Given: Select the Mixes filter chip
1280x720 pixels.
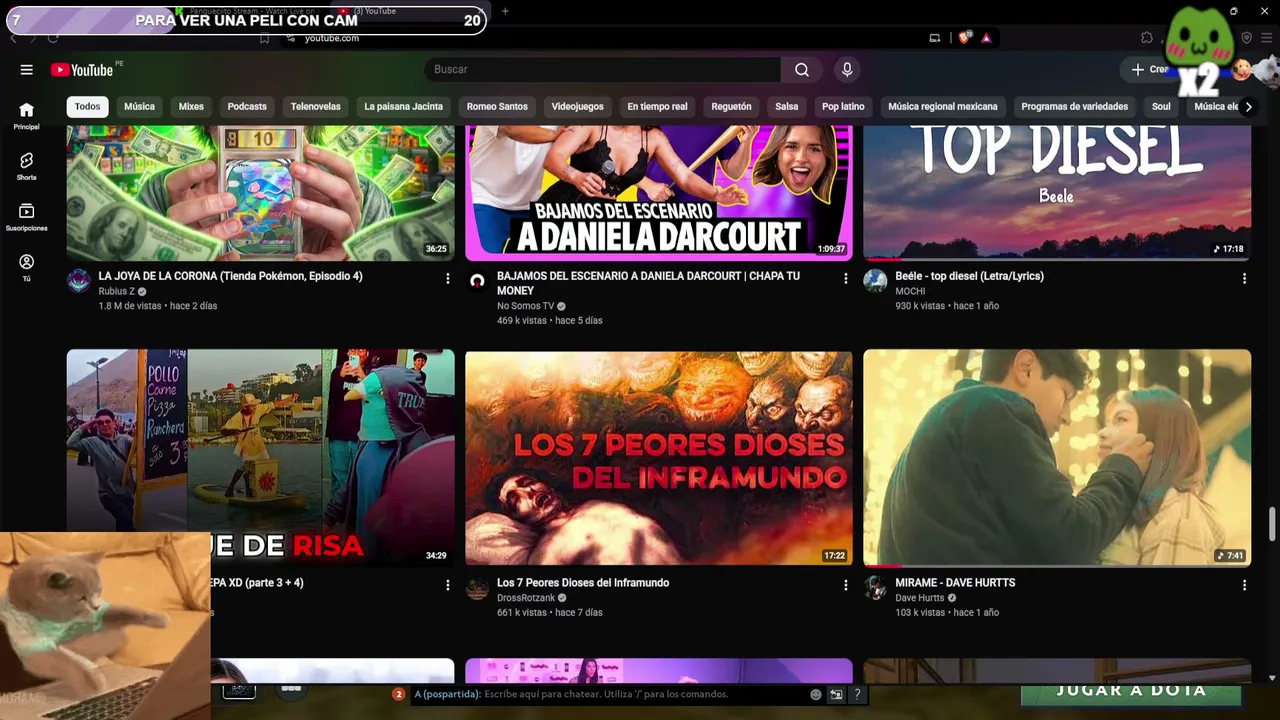Looking at the screenshot, I should tap(191, 107).
